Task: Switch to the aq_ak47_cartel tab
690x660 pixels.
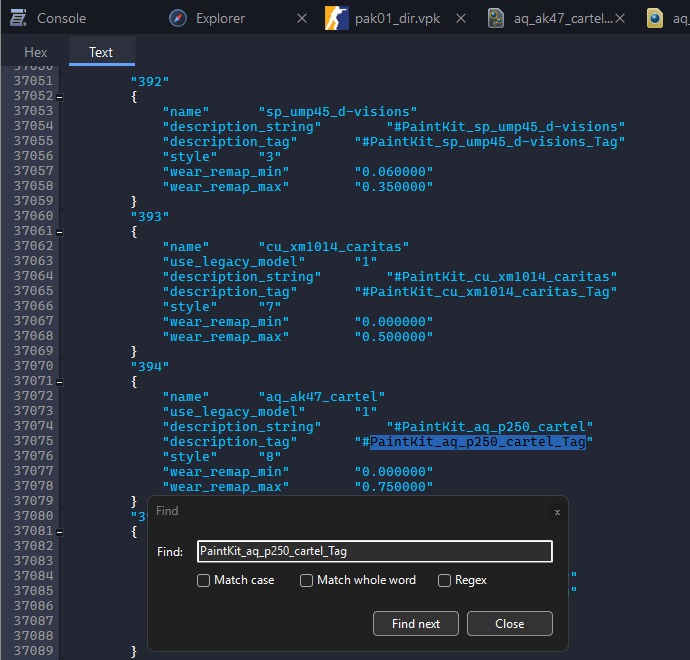Action: click(x=563, y=18)
